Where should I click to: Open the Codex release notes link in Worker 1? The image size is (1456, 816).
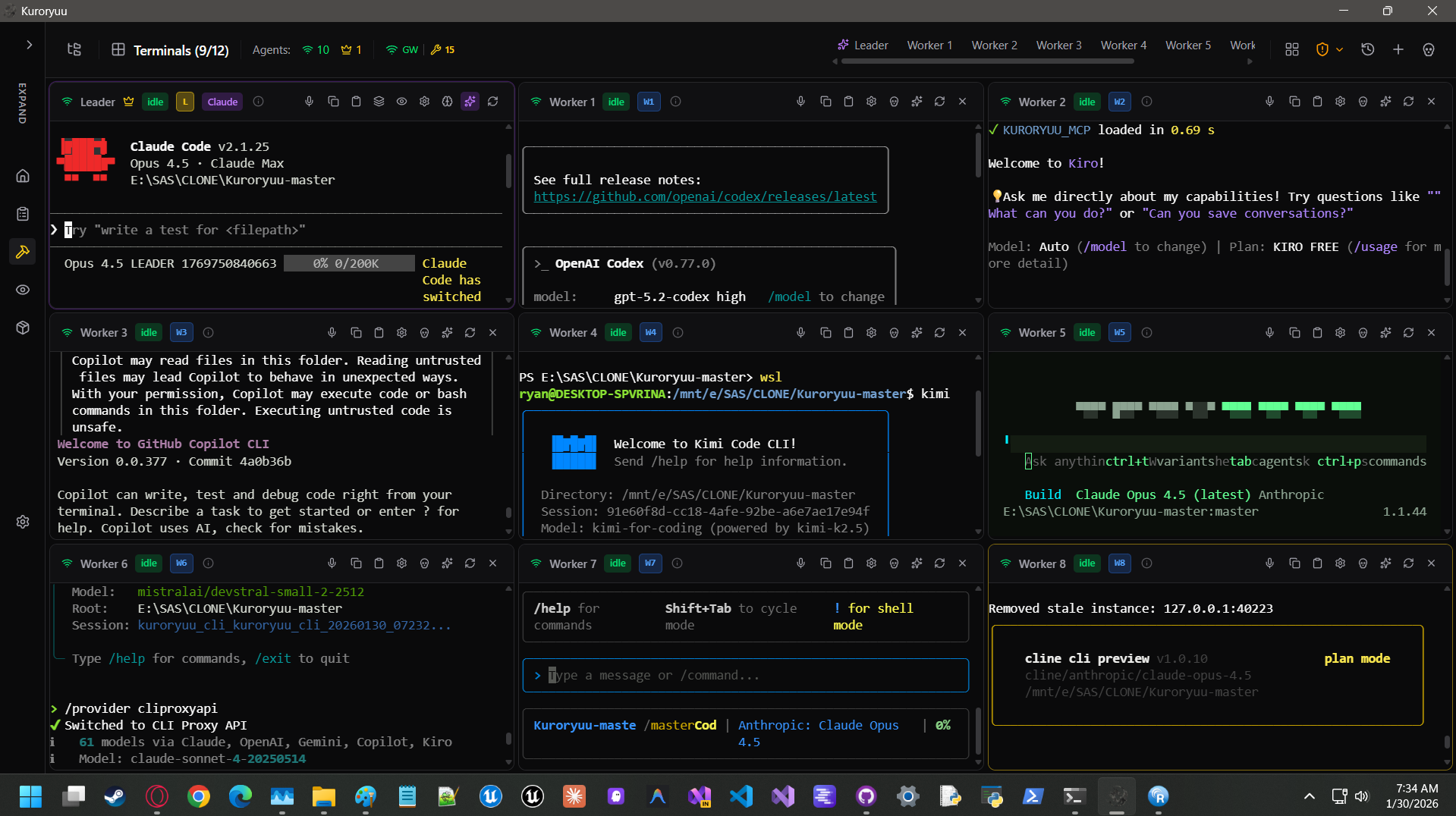706,196
